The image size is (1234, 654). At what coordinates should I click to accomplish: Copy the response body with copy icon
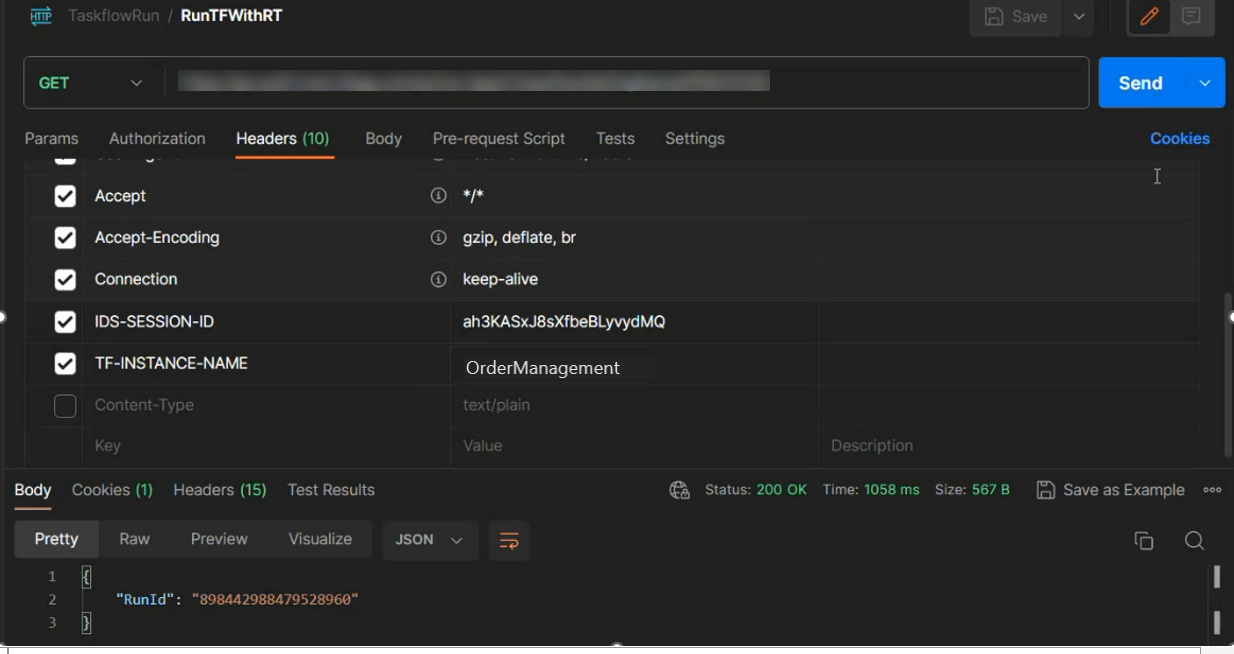click(x=1144, y=541)
